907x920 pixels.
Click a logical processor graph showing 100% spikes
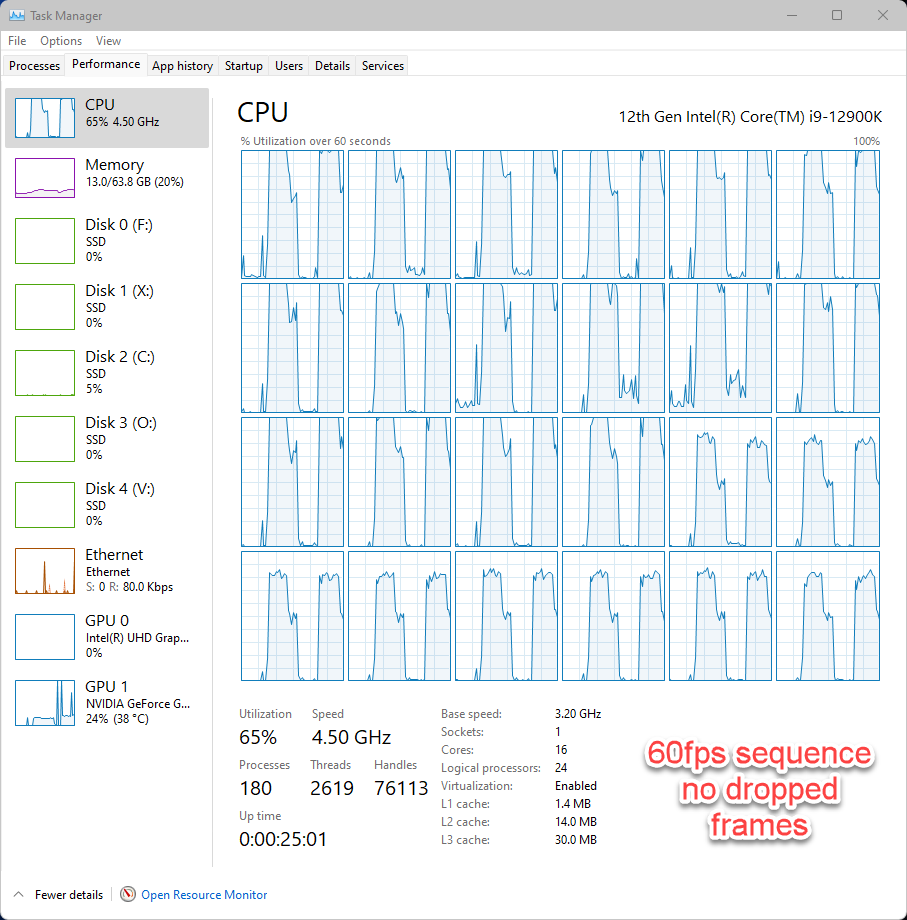tap(292, 214)
